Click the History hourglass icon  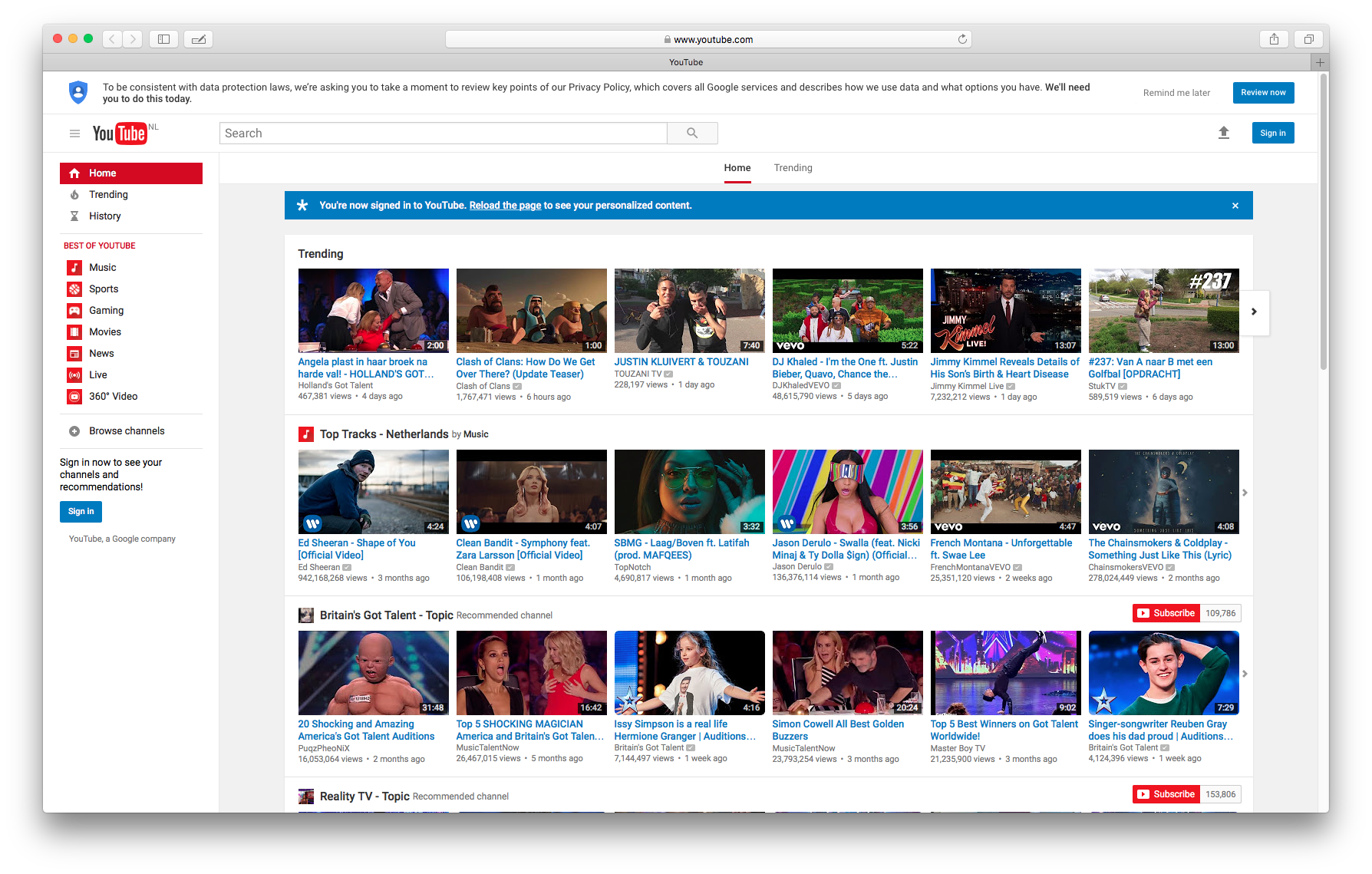pos(74,216)
